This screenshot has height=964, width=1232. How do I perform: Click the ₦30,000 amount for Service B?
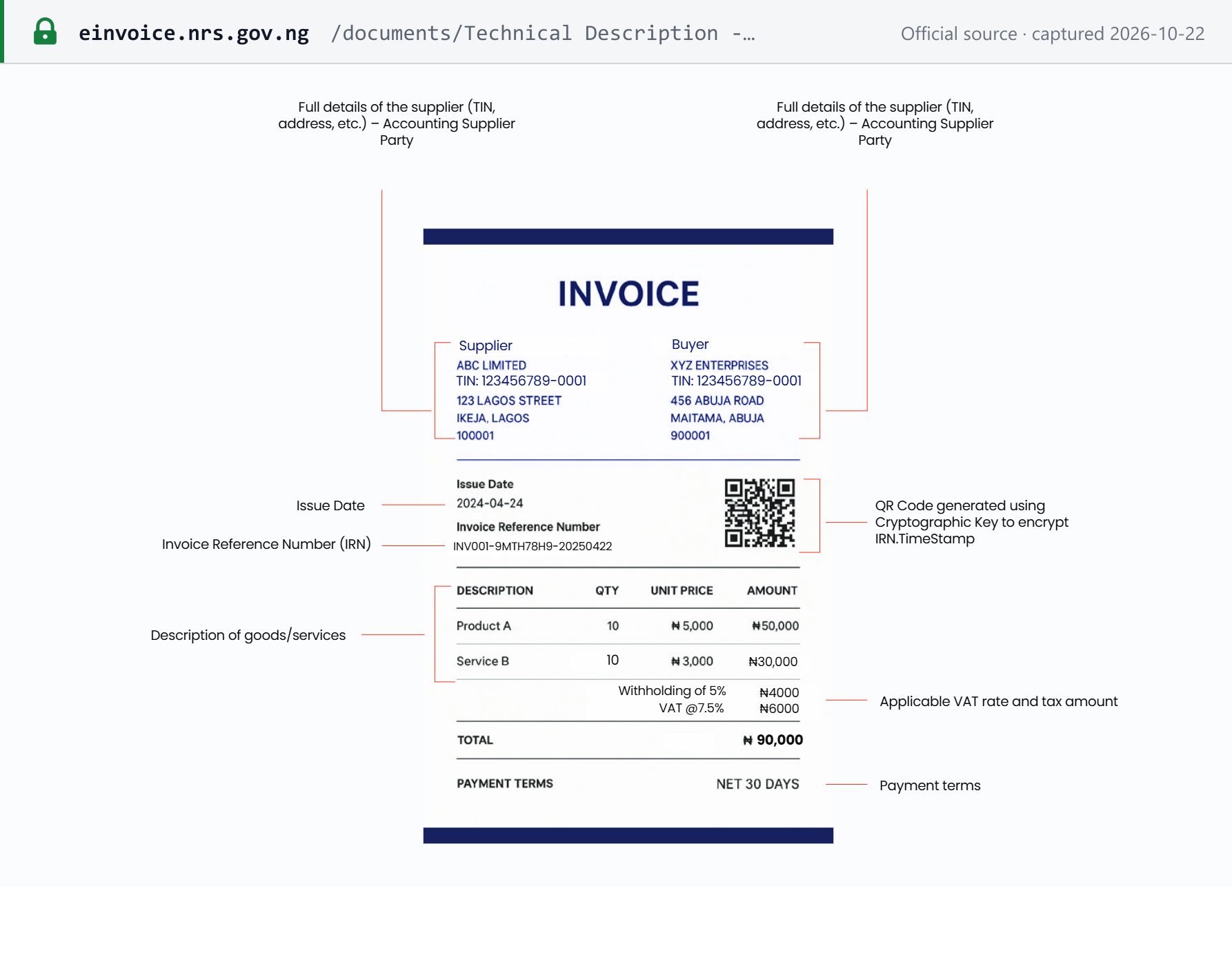[x=773, y=662]
